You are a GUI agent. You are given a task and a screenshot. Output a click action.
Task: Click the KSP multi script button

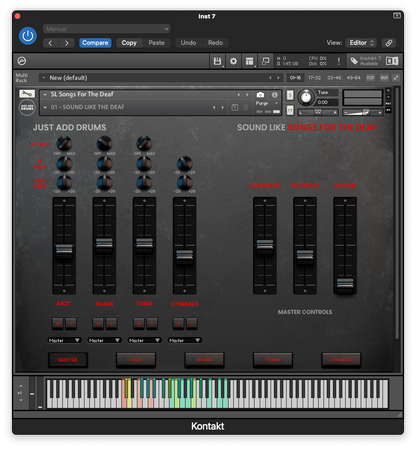(370, 78)
